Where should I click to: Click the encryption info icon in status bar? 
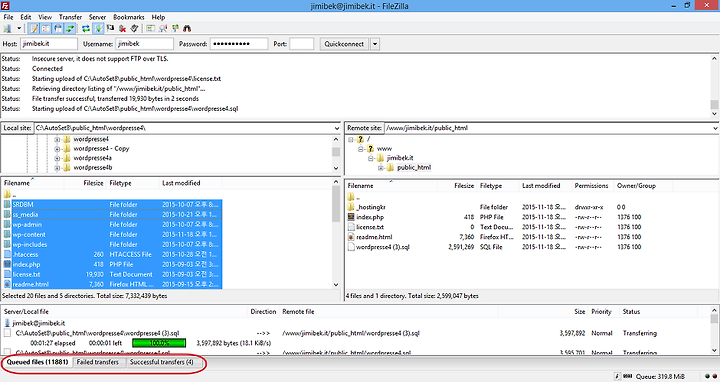tap(618, 376)
